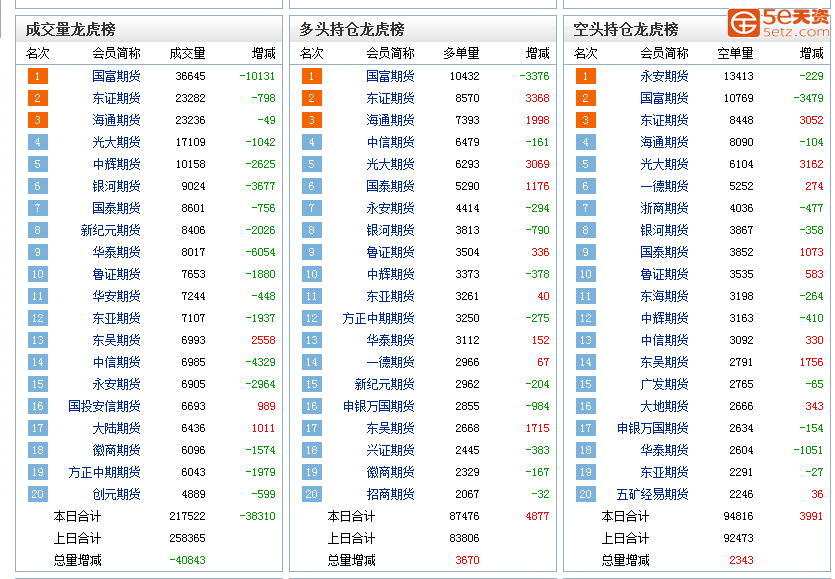Click 鲁证期货 in the 多头持仓龙虎榜 table

pyautogui.click(x=390, y=252)
